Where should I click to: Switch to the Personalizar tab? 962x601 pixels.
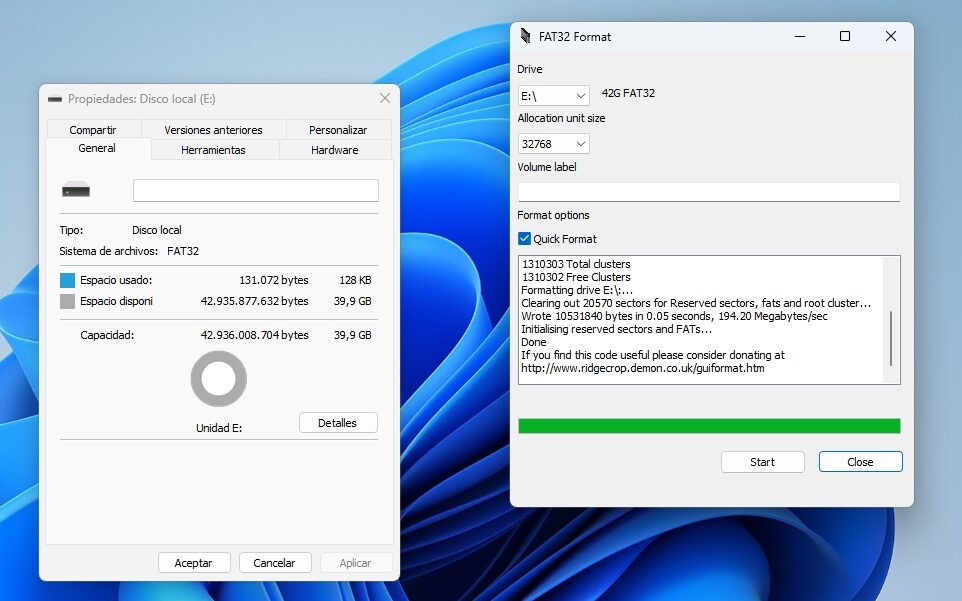338,129
